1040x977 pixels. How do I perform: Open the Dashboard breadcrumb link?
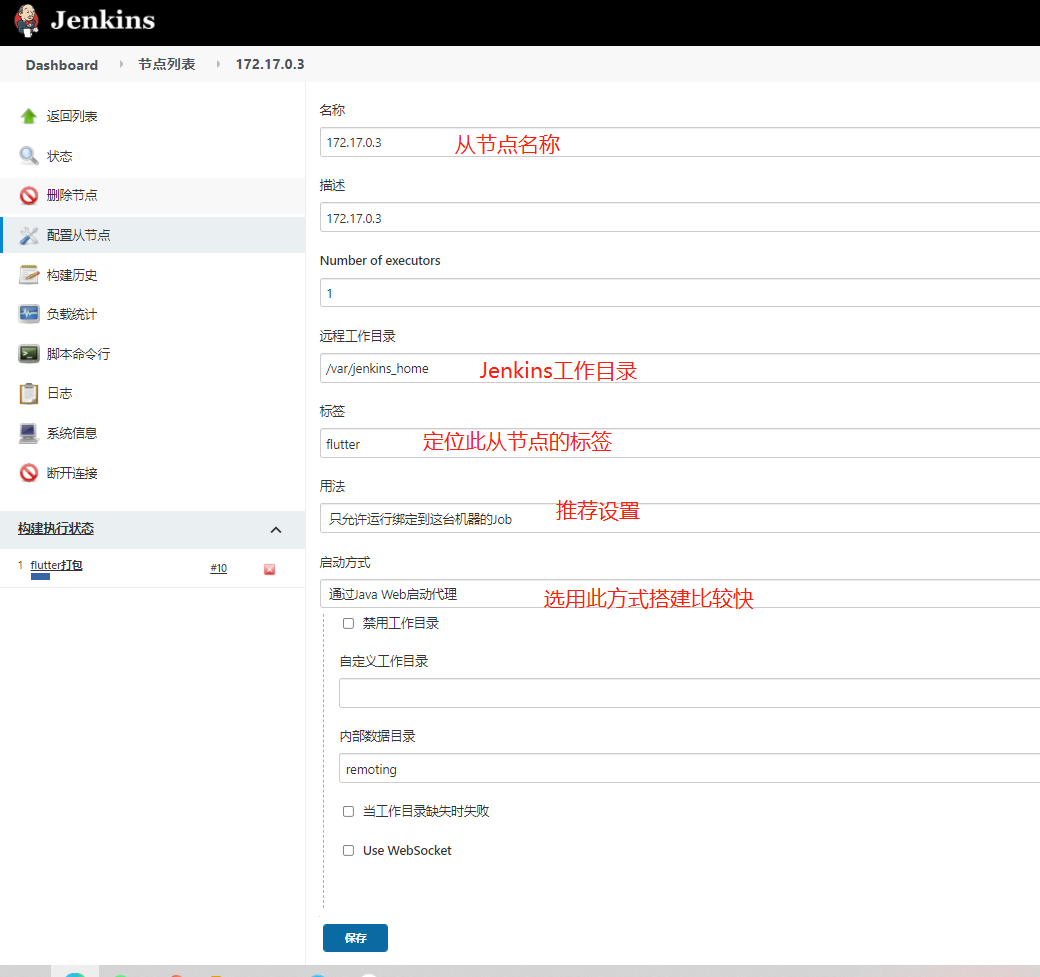62,65
